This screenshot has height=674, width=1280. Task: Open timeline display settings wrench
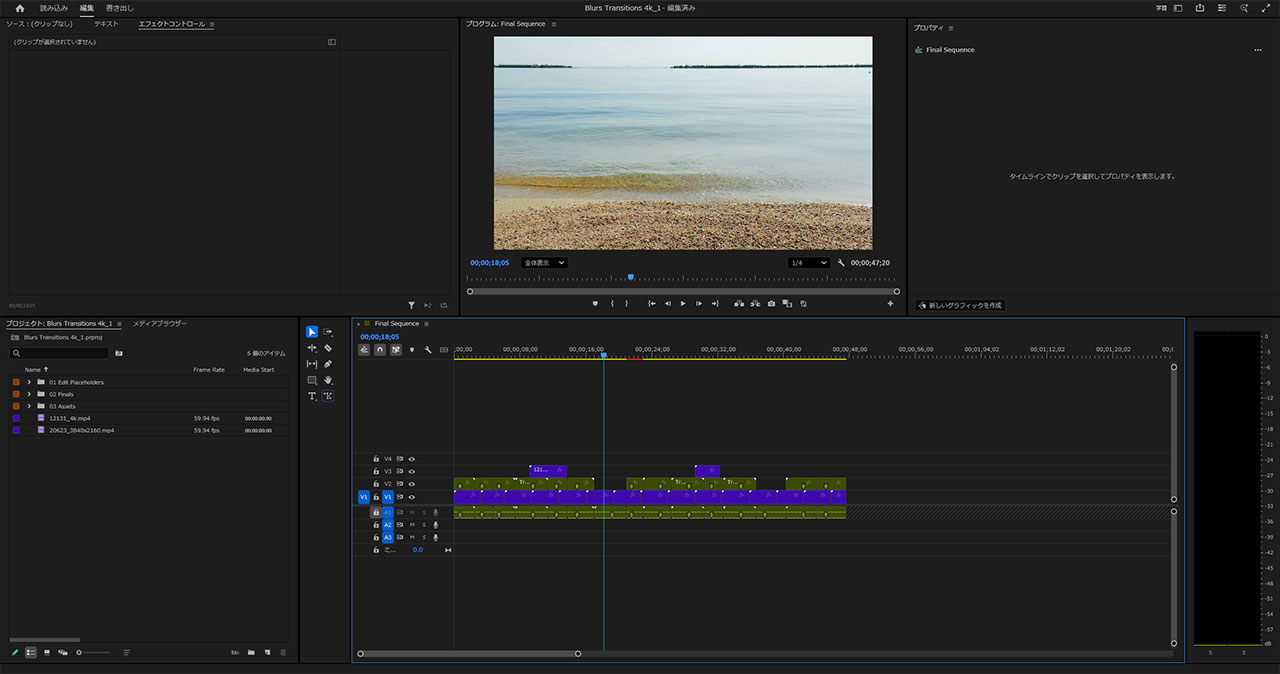click(427, 350)
